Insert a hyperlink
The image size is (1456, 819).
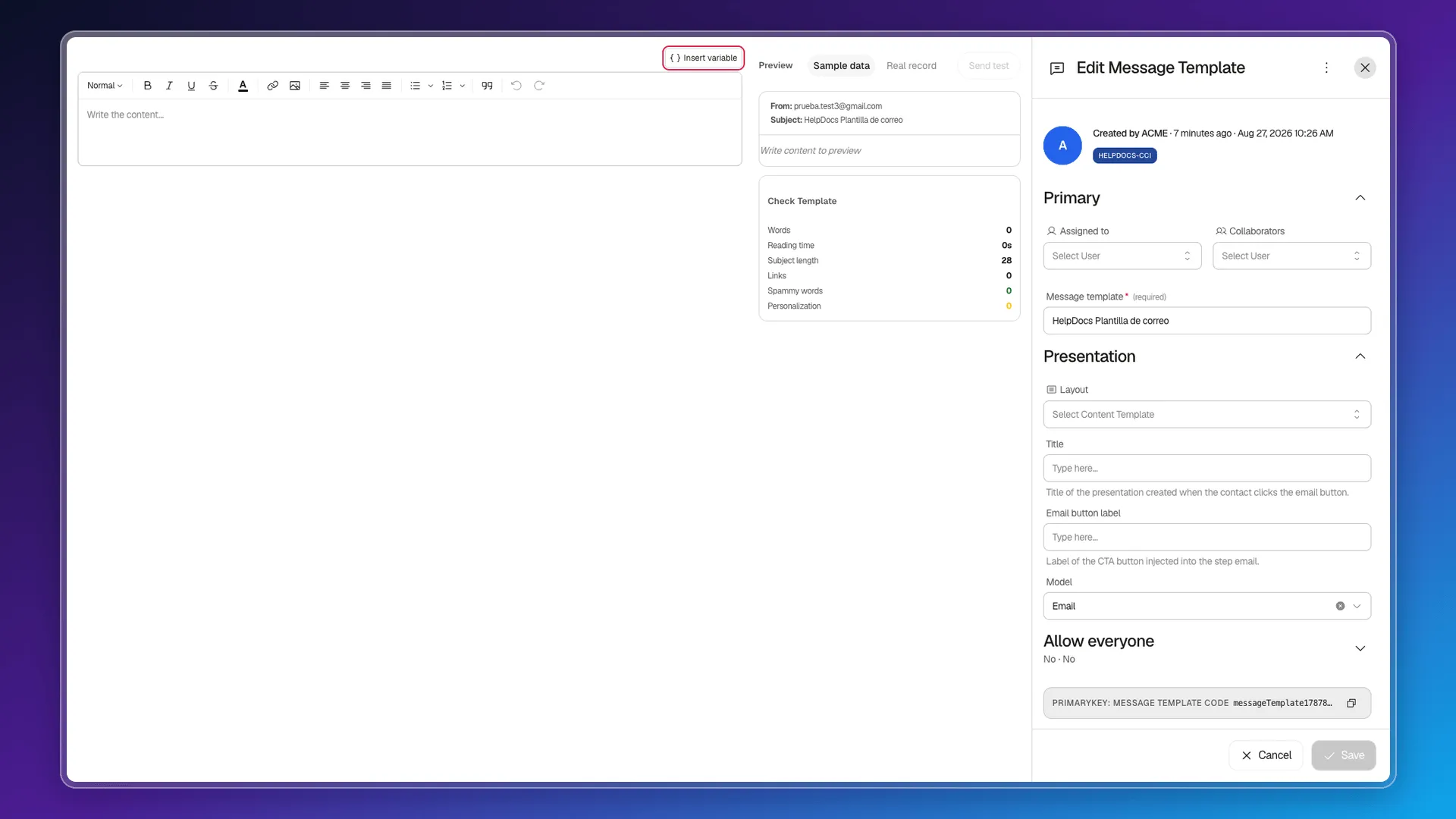click(272, 86)
